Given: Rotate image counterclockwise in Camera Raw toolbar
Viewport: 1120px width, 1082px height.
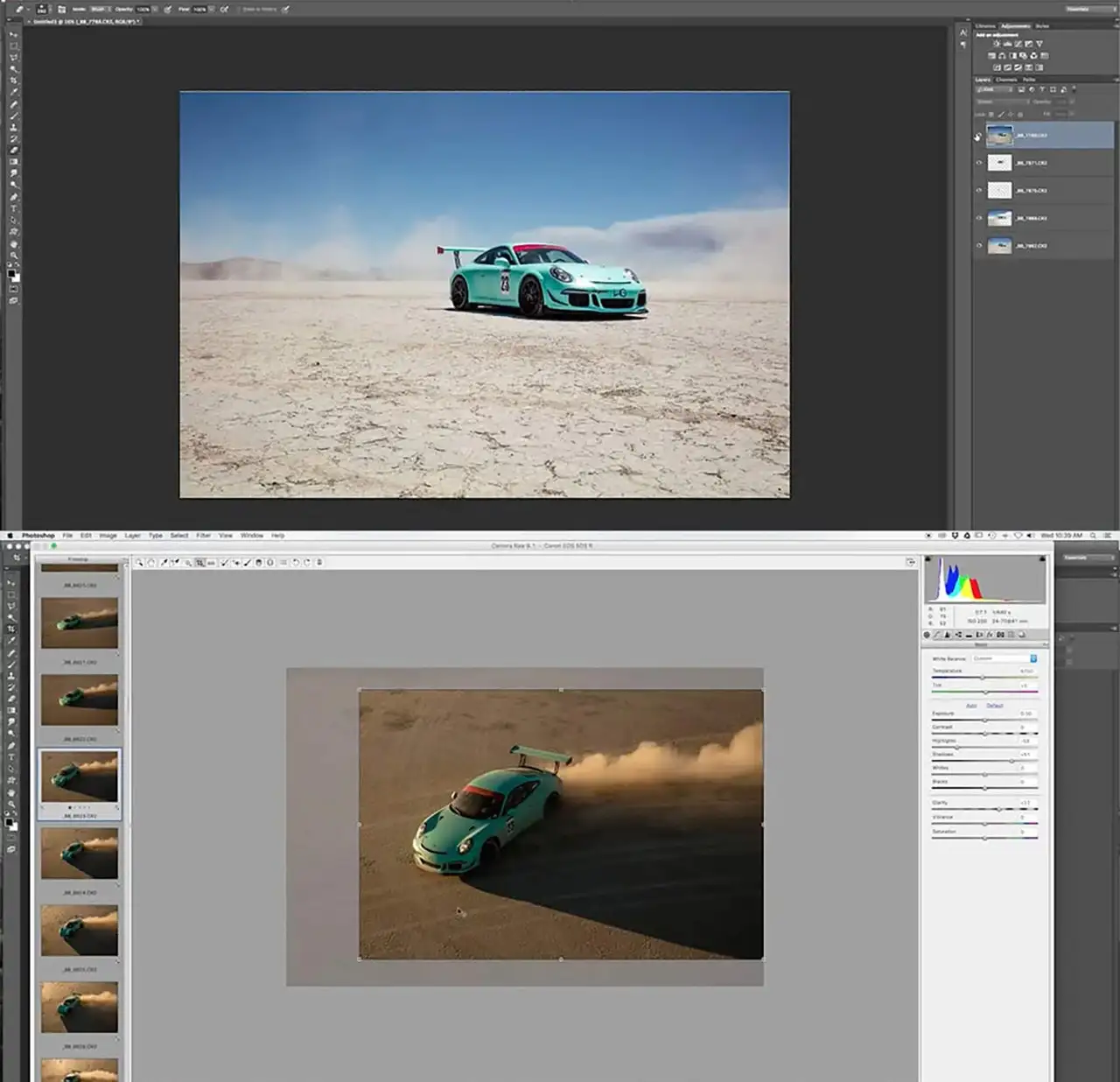Looking at the screenshot, I should (296, 563).
